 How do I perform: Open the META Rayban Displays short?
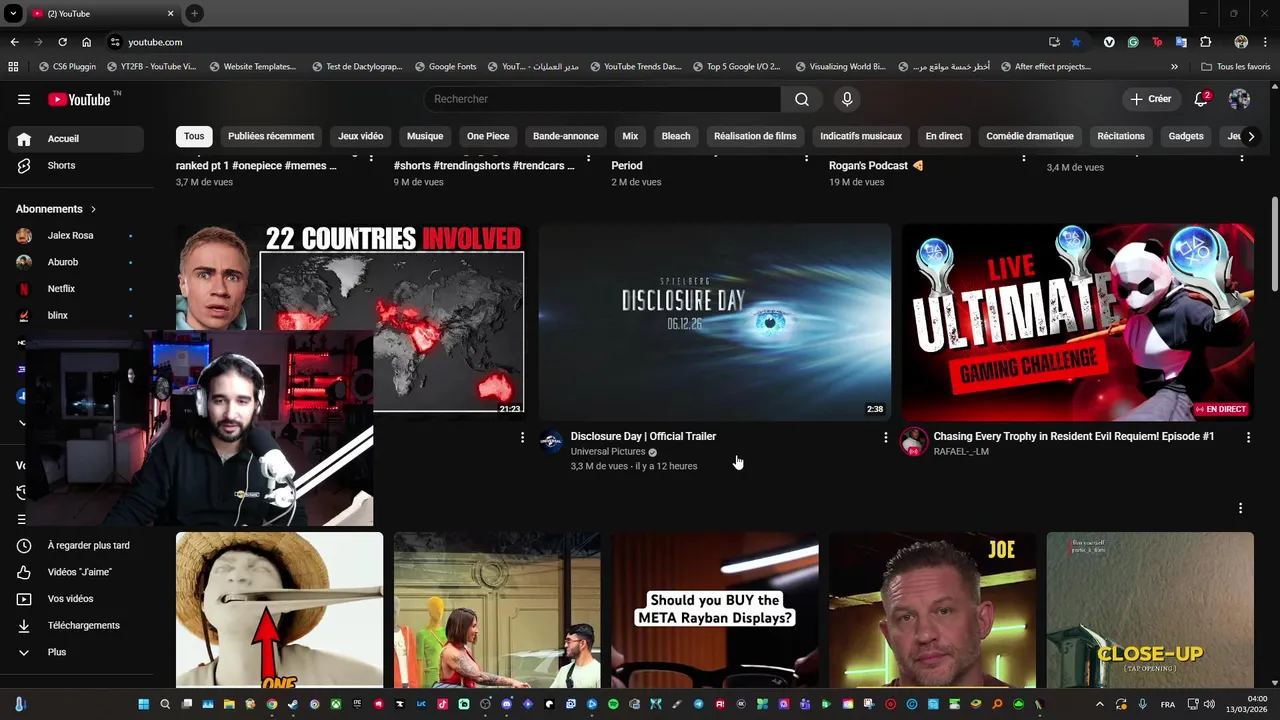click(x=715, y=610)
